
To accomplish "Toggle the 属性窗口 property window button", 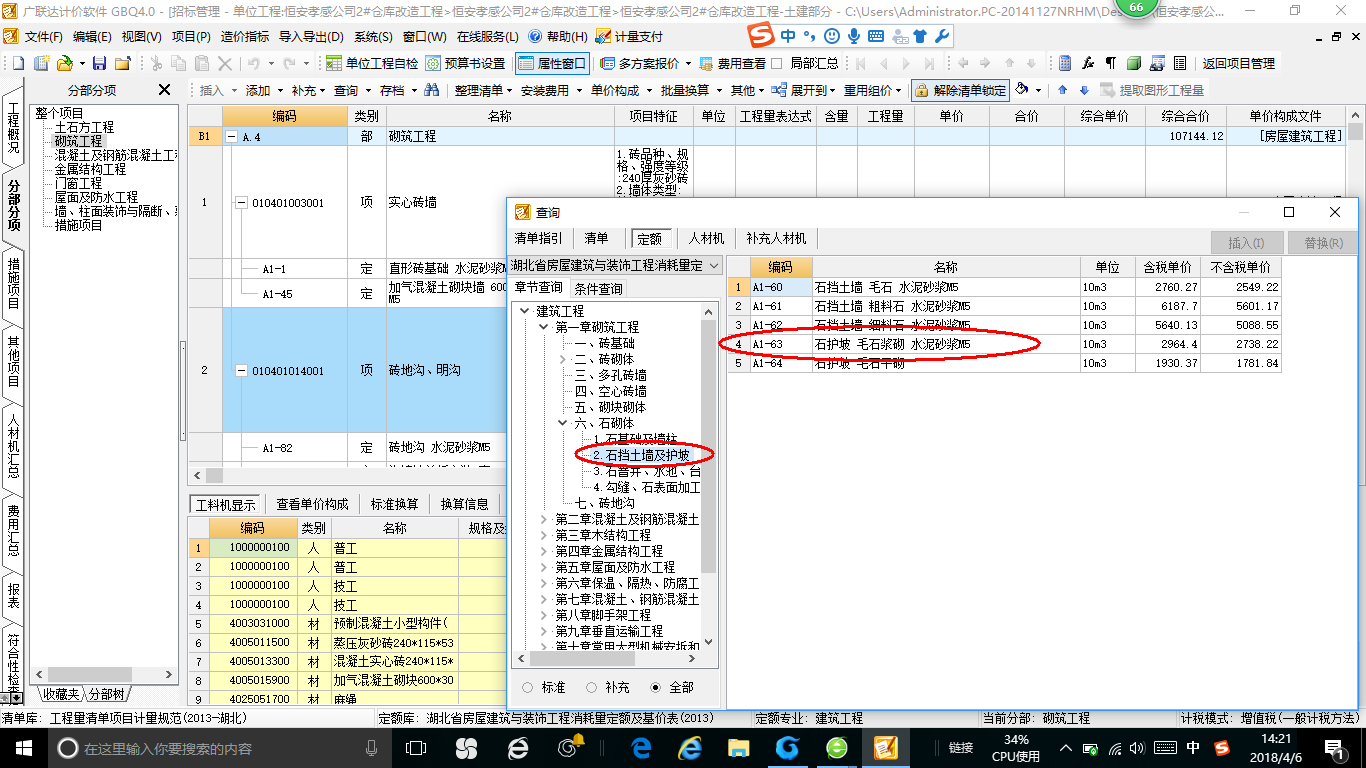I will click(552, 63).
